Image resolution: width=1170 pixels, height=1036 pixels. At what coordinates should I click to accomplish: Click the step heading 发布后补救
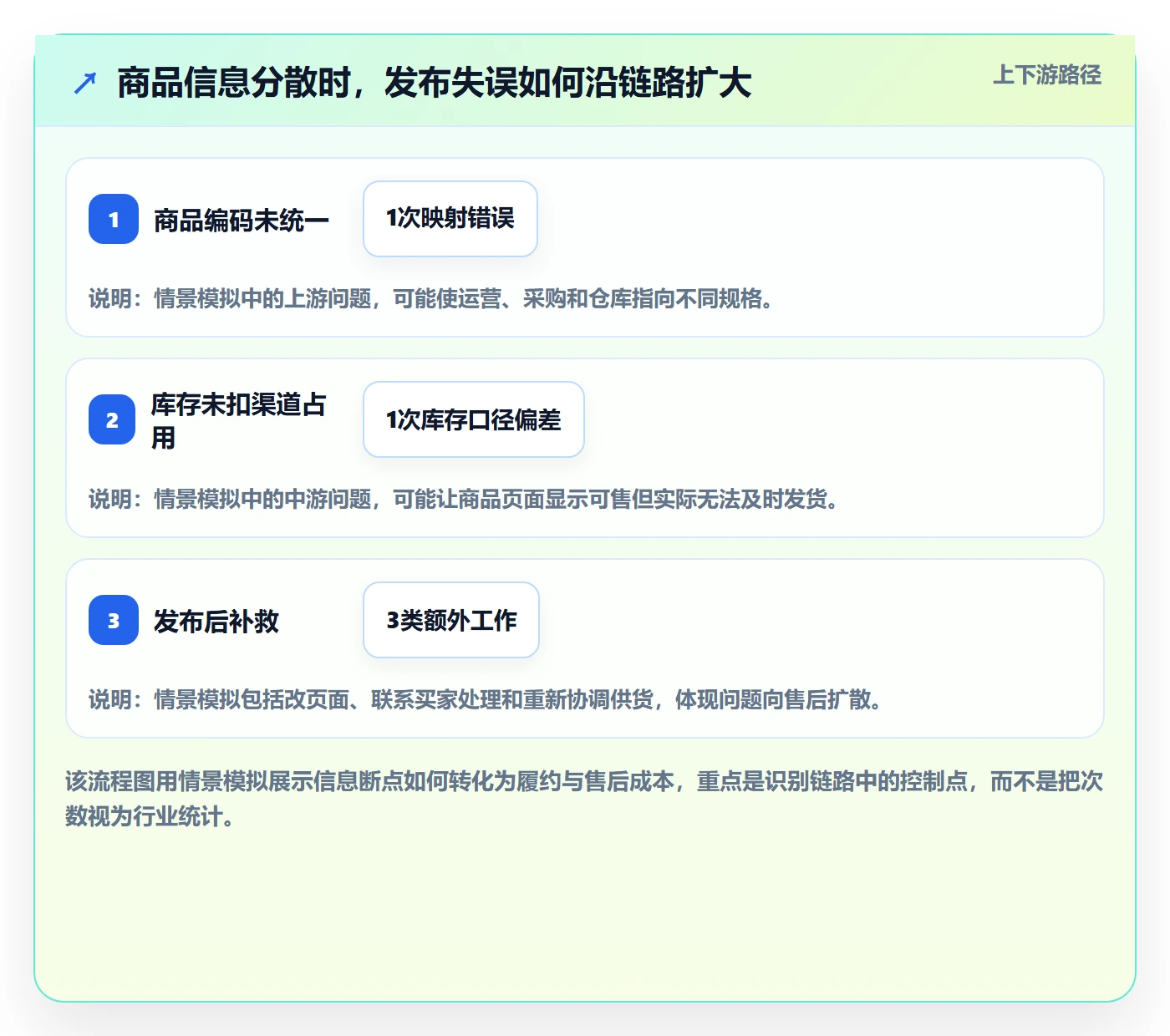pyautogui.click(x=216, y=621)
